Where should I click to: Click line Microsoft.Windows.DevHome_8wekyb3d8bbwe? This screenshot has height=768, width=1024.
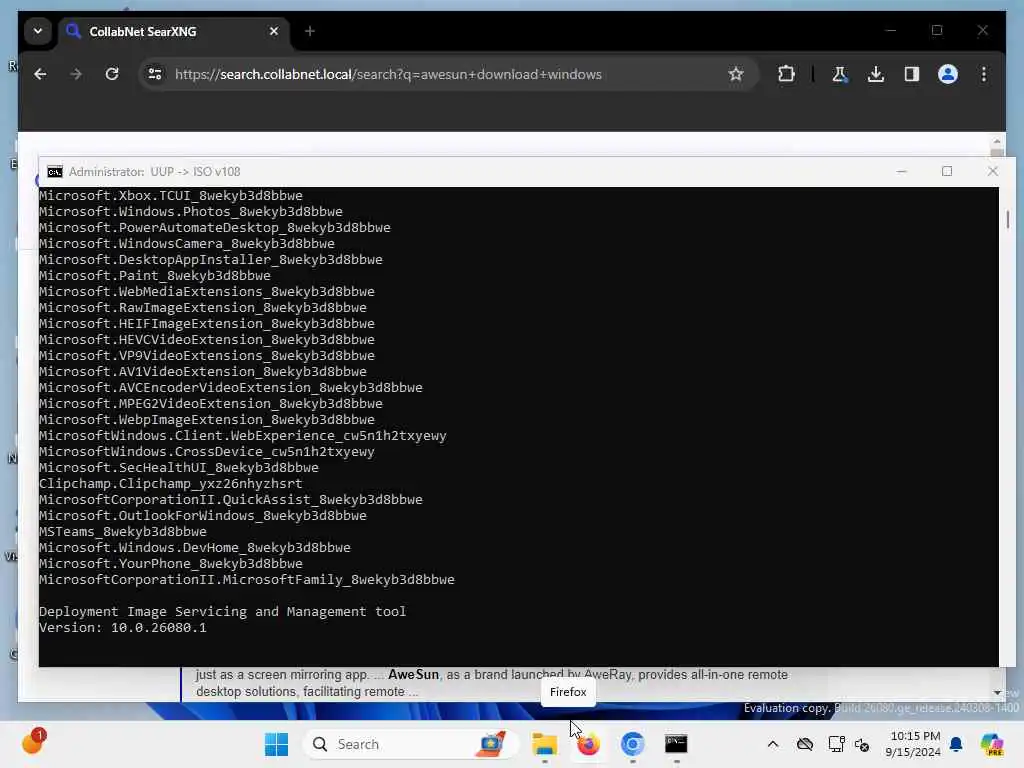(x=195, y=548)
